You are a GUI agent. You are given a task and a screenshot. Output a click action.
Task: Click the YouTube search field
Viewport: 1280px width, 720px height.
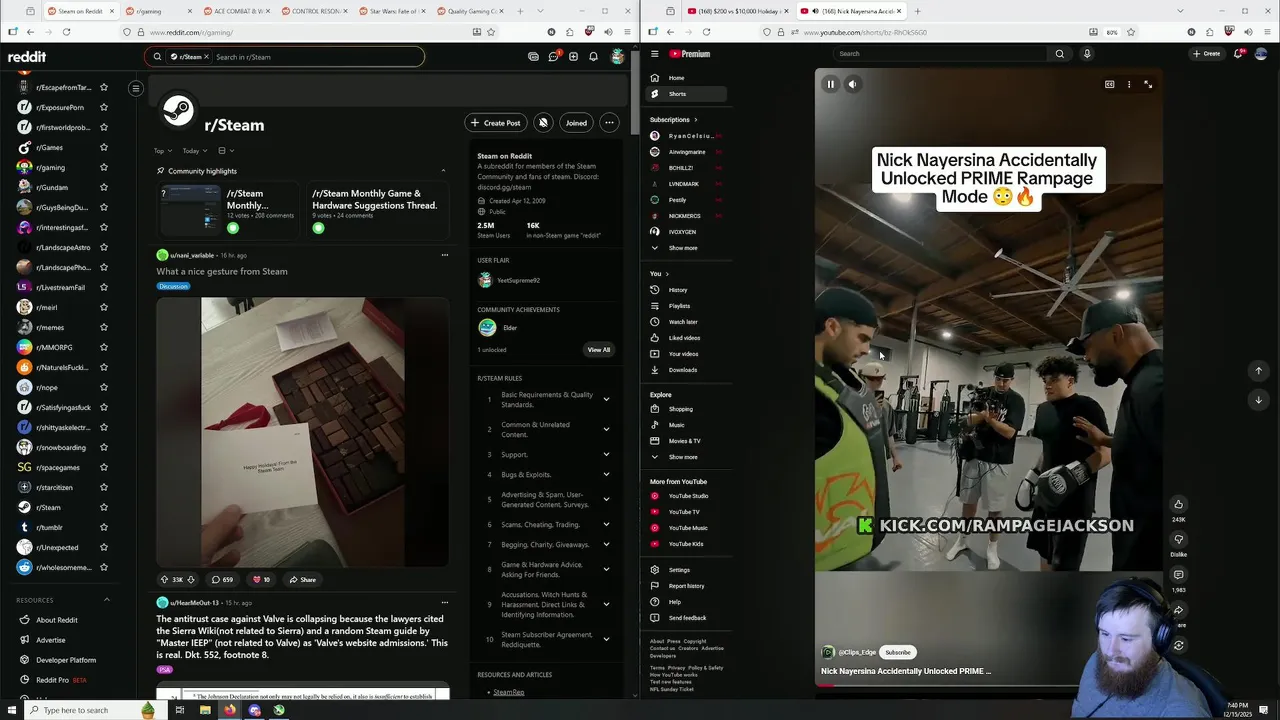pyautogui.click(x=940, y=54)
